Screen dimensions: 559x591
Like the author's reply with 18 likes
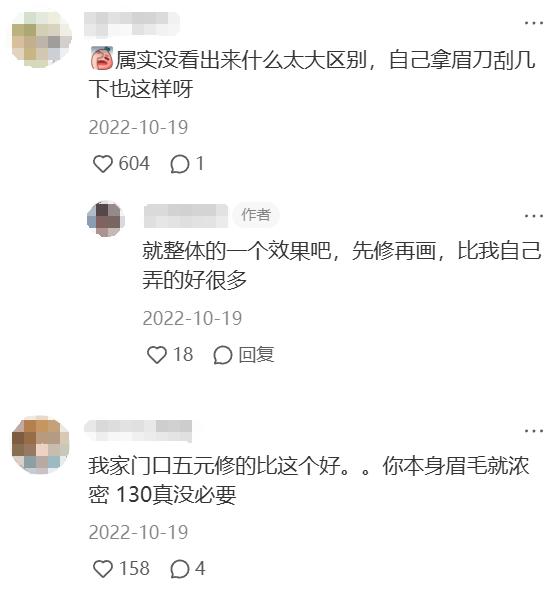[156, 355]
